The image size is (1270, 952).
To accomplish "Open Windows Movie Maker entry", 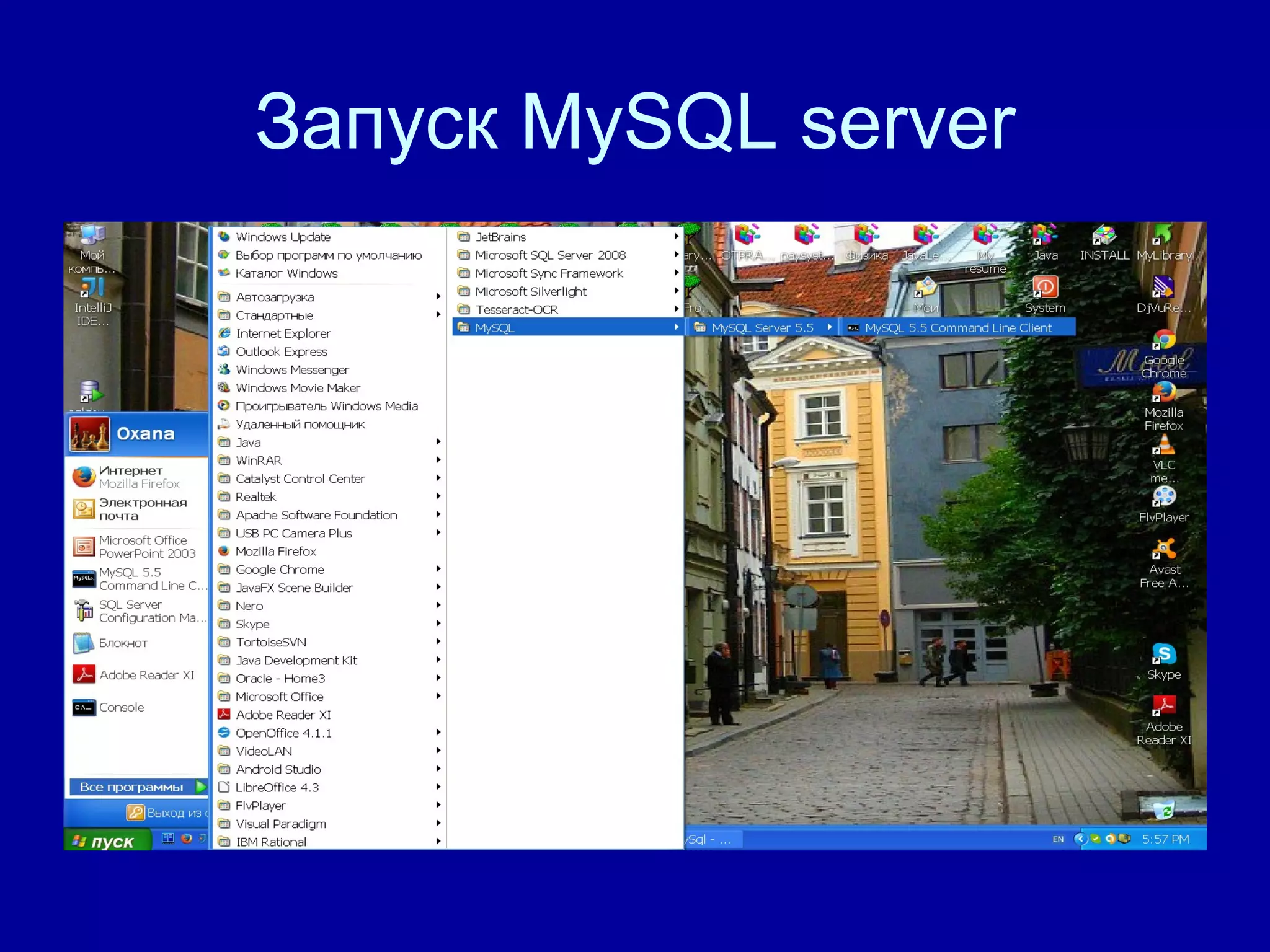I will pos(329,388).
